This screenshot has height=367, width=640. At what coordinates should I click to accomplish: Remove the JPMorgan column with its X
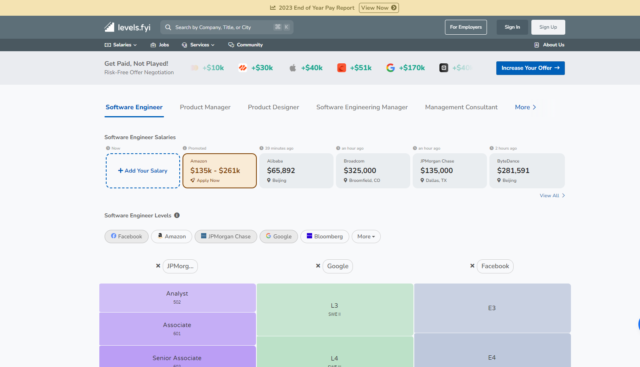tap(158, 266)
